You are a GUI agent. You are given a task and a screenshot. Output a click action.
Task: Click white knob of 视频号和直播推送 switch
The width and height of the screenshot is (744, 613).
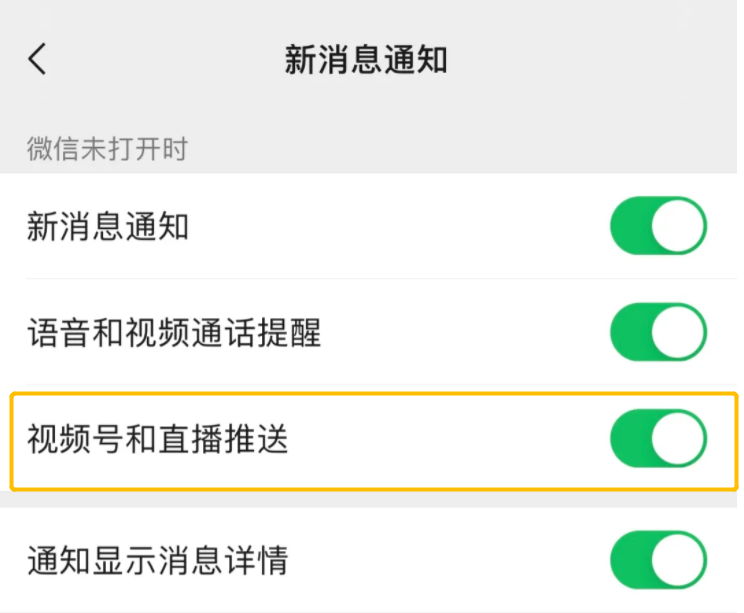tap(678, 438)
